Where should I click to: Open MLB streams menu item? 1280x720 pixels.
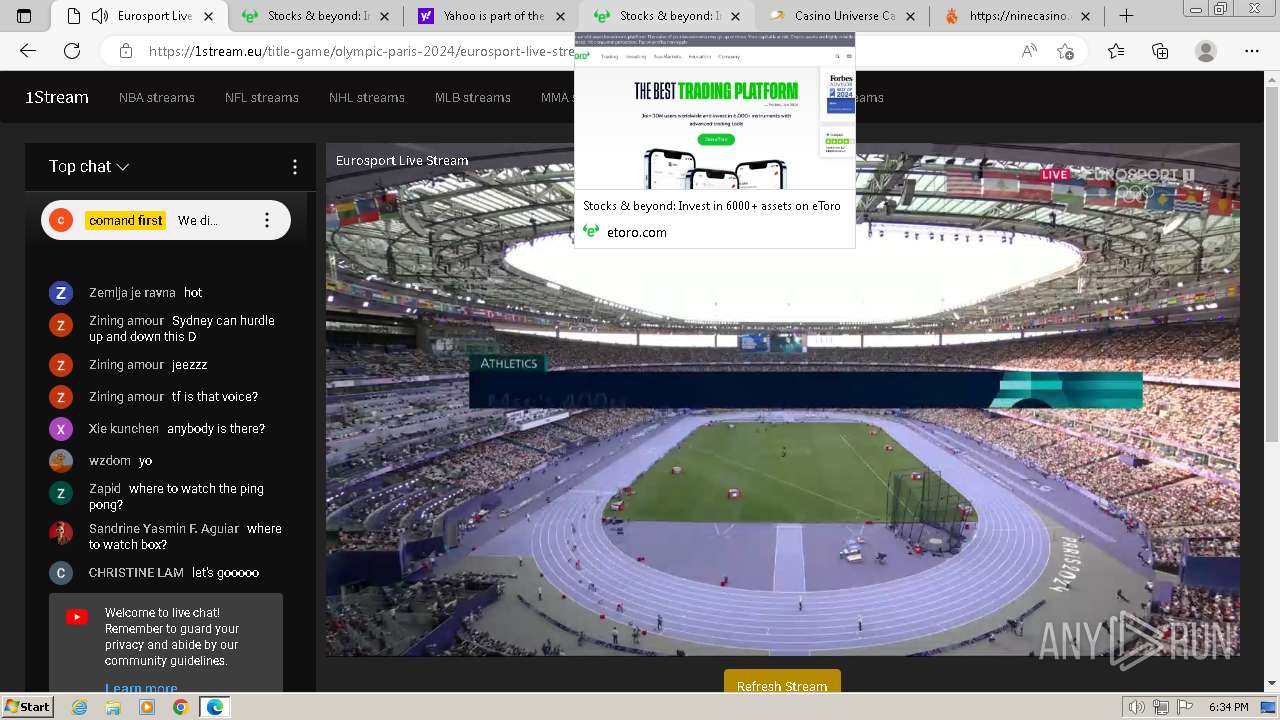point(473,97)
